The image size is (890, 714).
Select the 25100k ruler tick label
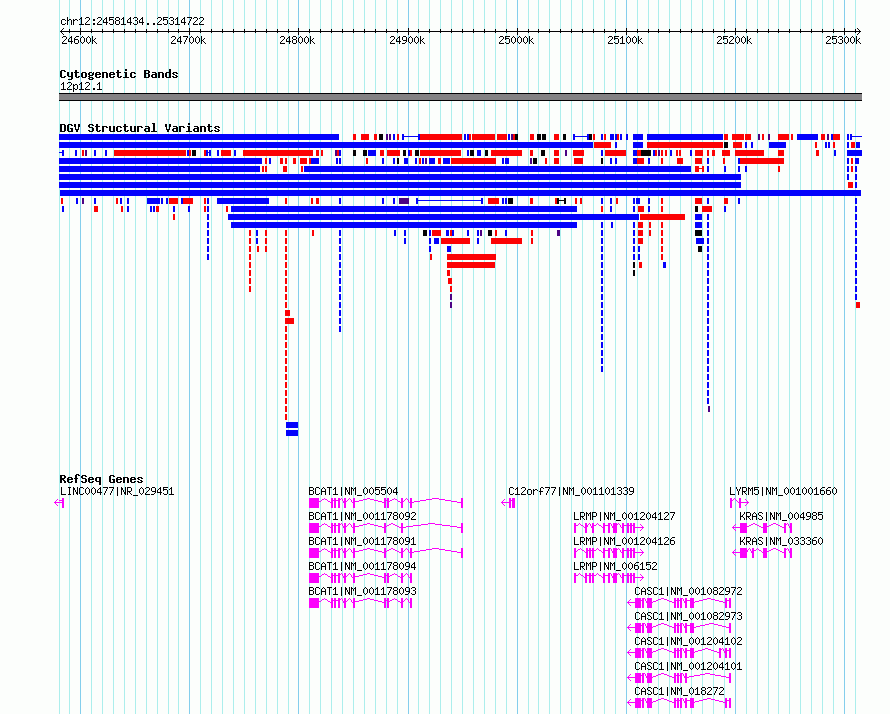(x=625, y=40)
